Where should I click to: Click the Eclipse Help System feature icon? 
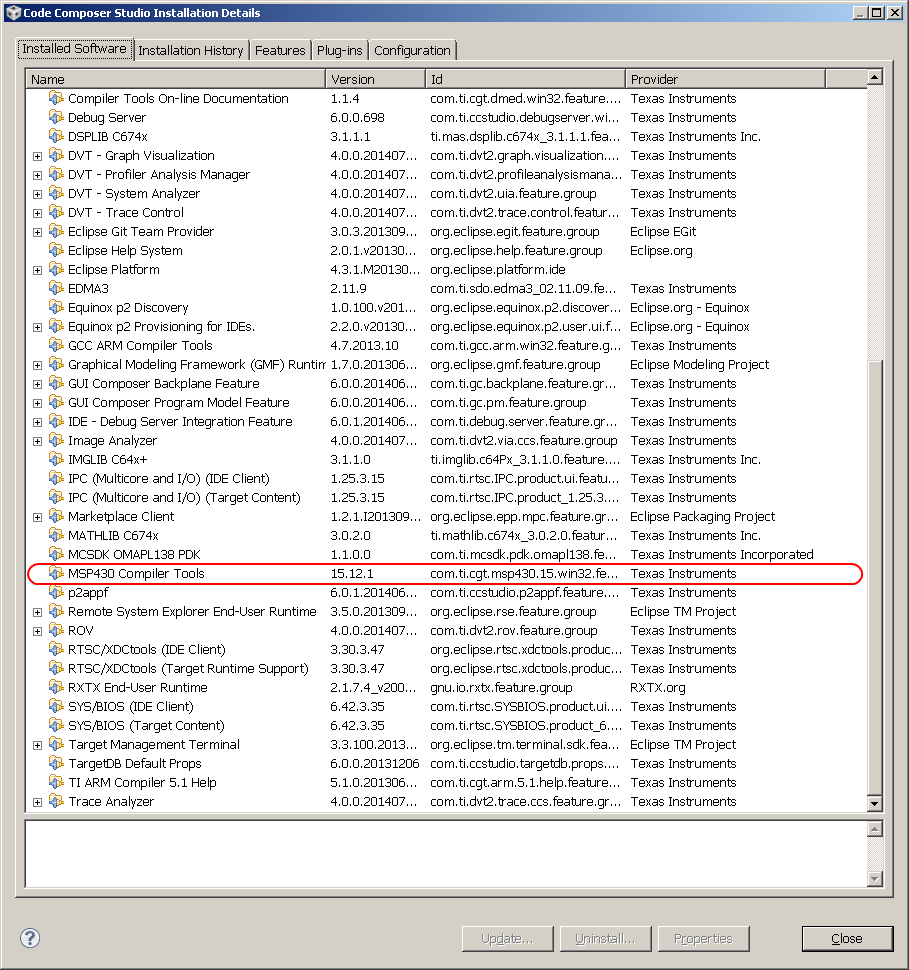[56, 251]
